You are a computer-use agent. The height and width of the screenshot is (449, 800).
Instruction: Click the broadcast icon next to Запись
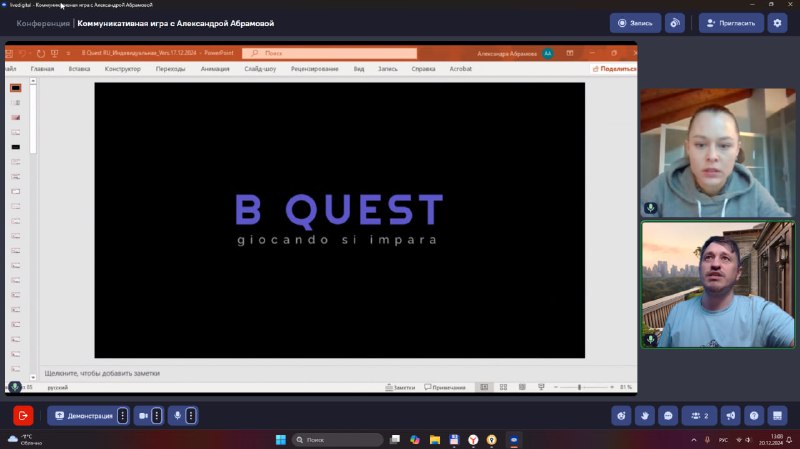[x=674, y=23]
